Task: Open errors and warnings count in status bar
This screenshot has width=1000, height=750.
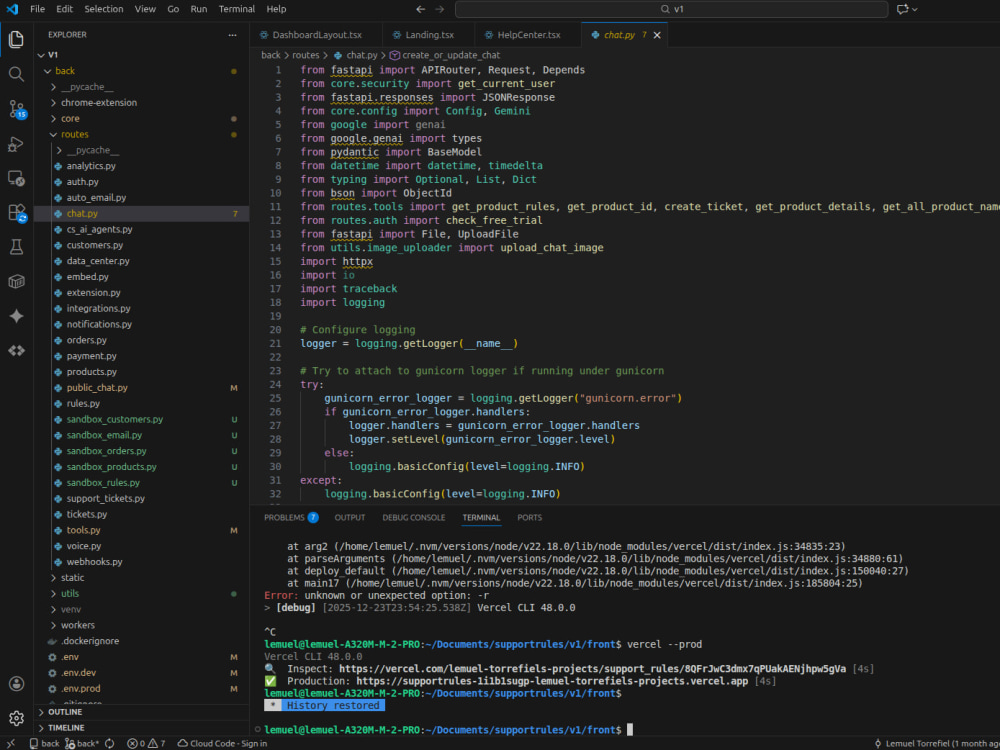Action: (146, 744)
